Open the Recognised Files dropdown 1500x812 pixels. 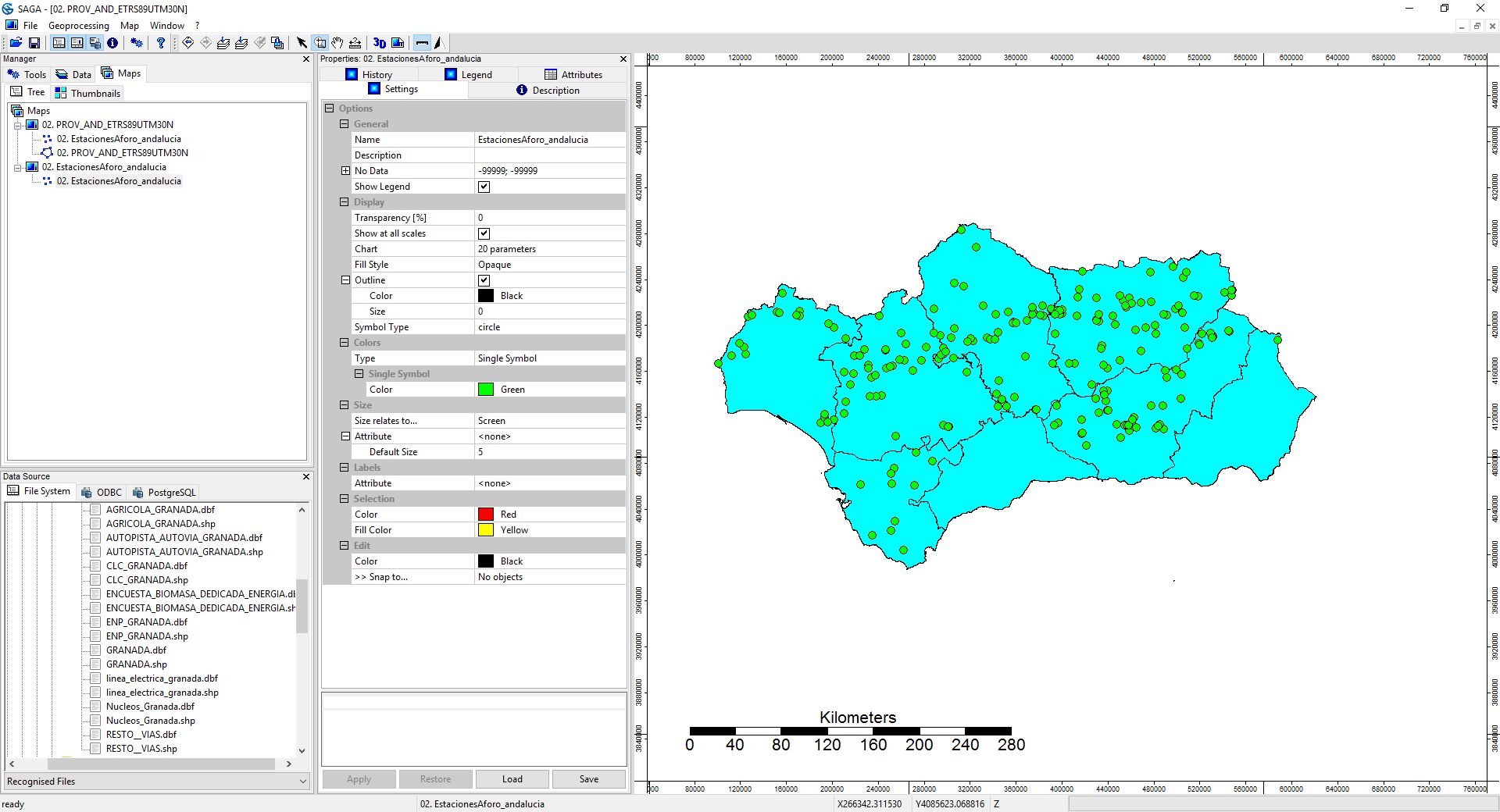(x=302, y=782)
